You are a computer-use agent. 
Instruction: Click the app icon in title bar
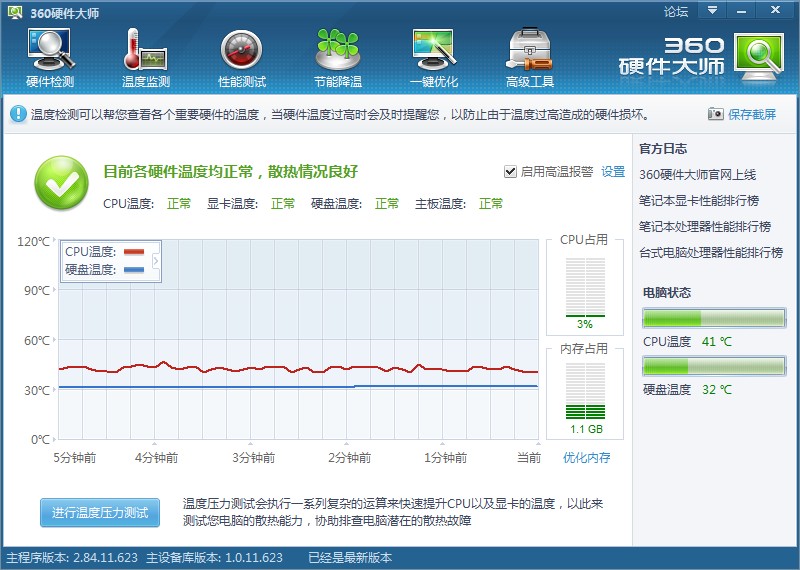click(15, 12)
